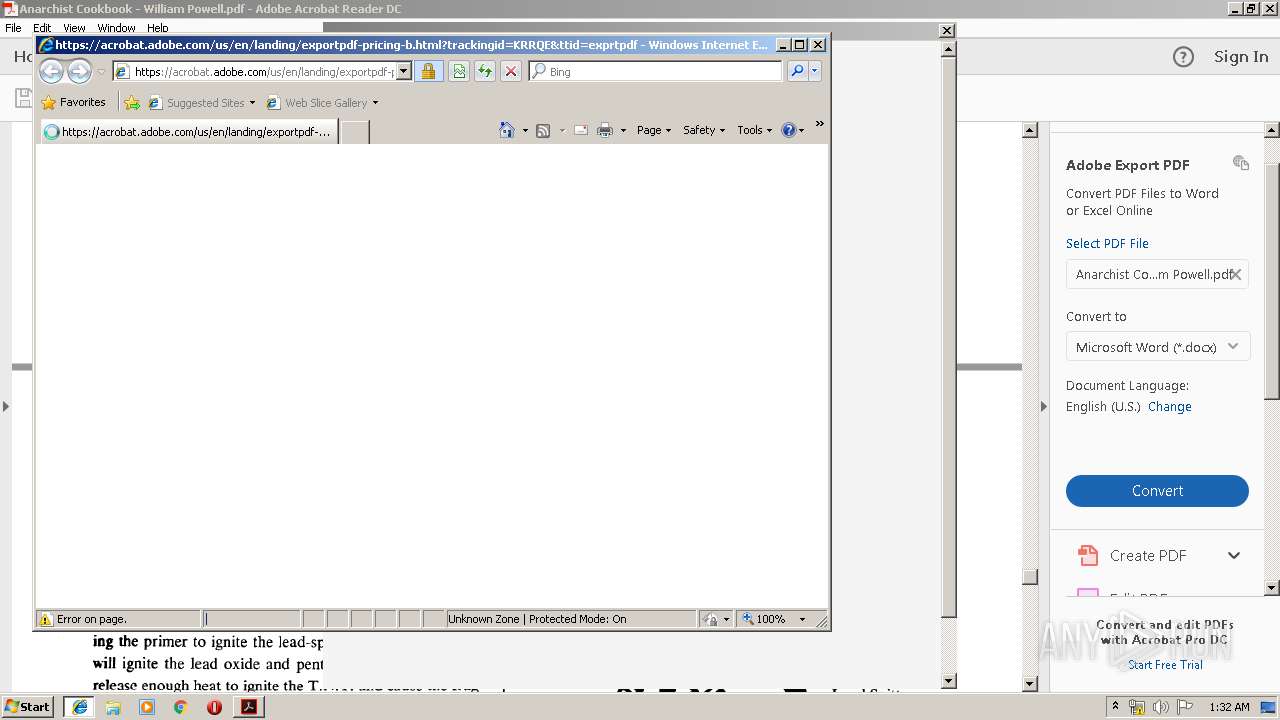Open Internet Explorer from the taskbar
The width and height of the screenshot is (1280, 720).
[80, 707]
